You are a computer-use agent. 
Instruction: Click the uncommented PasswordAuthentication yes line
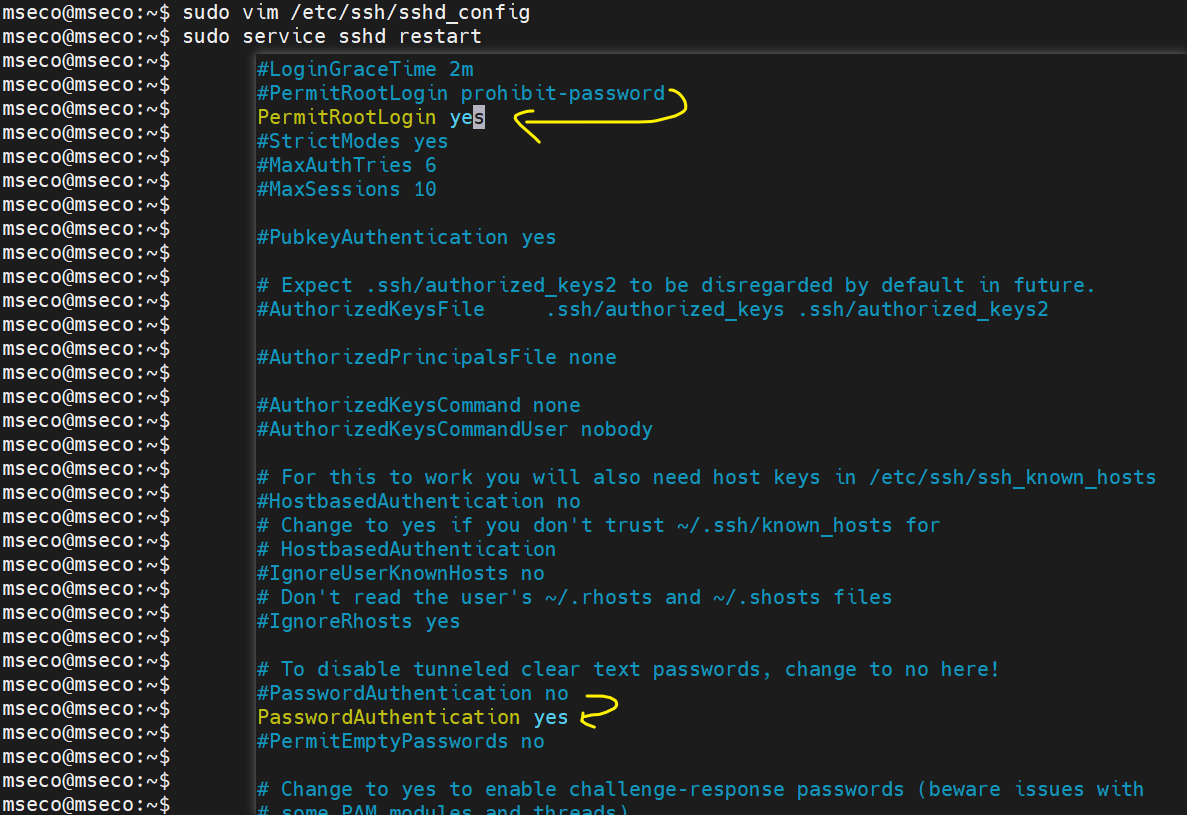[412, 717]
